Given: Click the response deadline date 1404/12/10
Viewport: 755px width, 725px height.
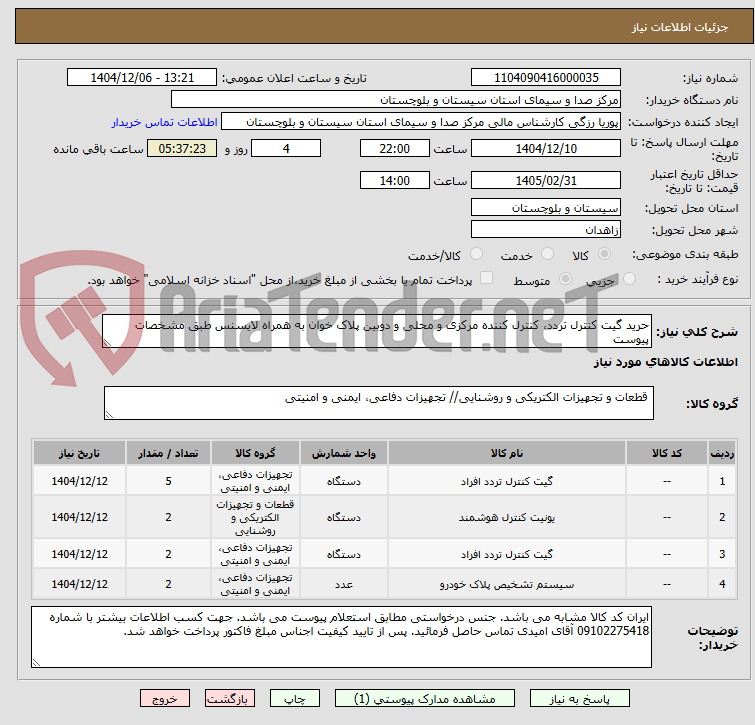Looking at the screenshot, I should click(x=546, y=148).
